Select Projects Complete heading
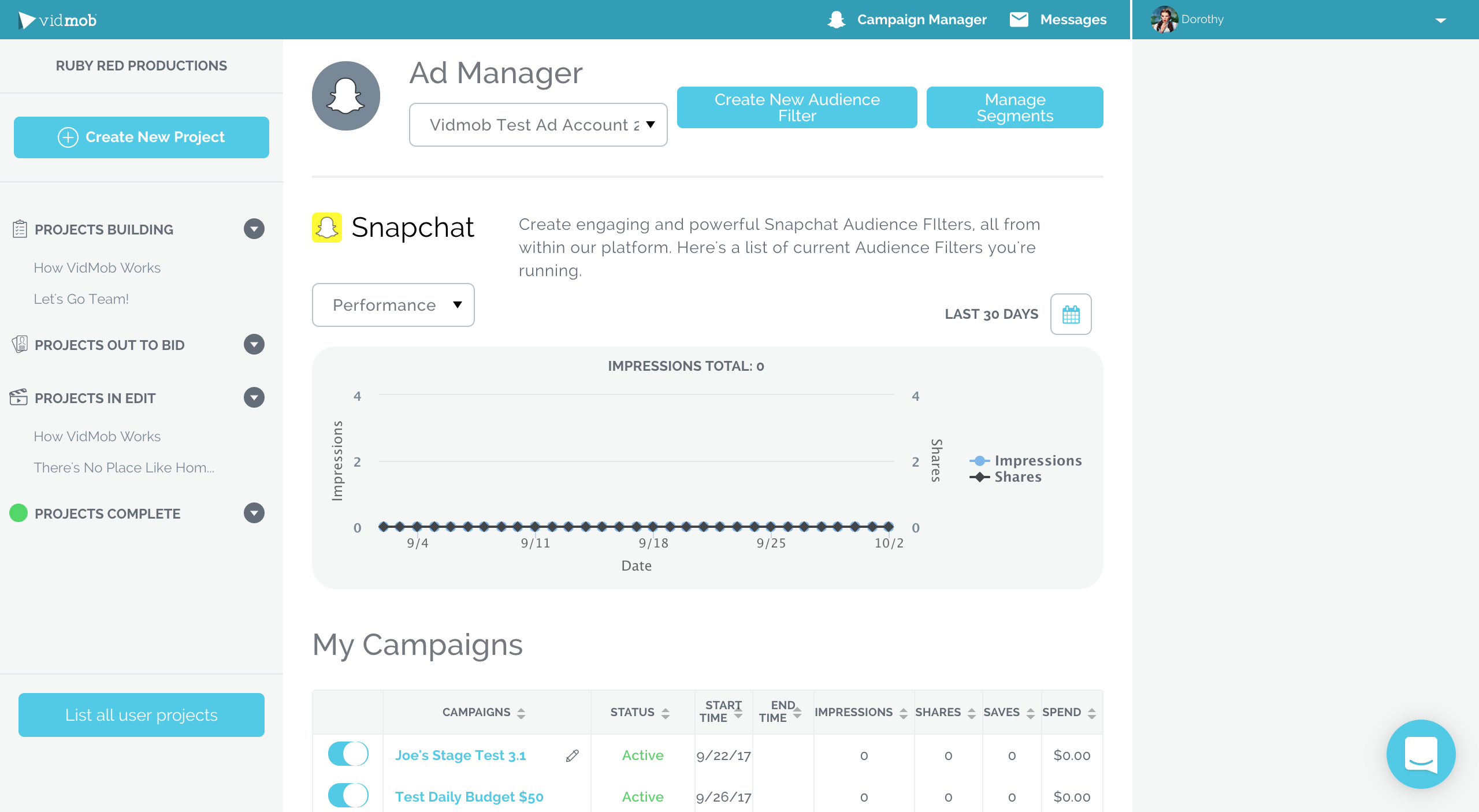The width and height of the screenshot is (1479, 812). click(x=107, y=514)
